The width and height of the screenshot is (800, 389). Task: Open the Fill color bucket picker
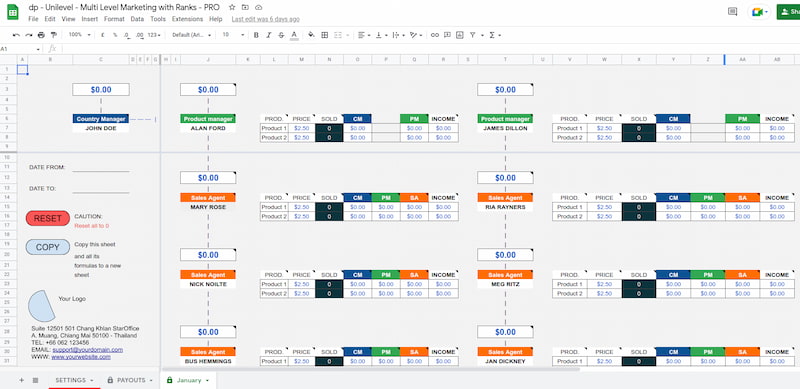(311, 35)
